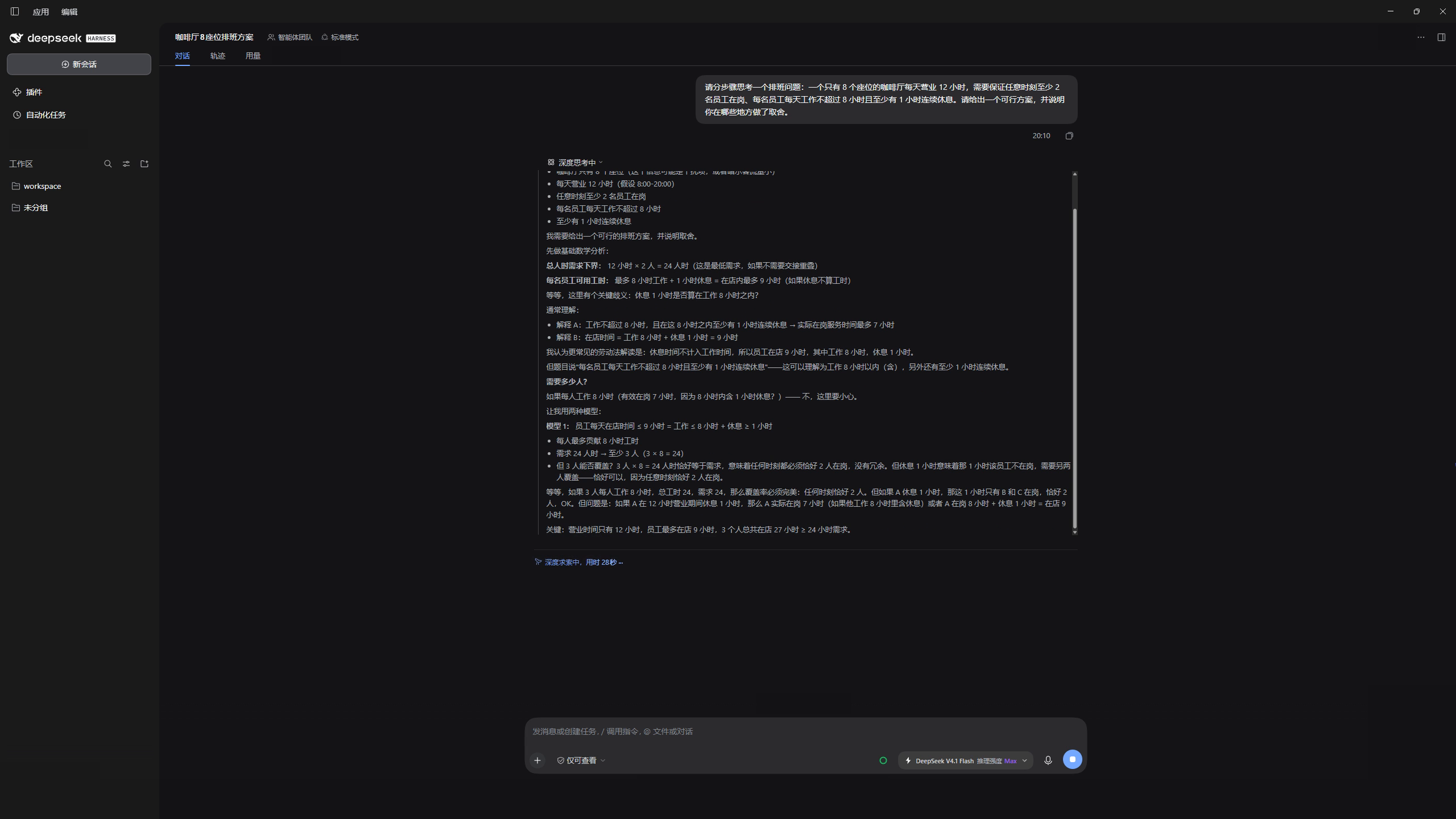
Task: Collapse the 深度思考中 thinking section
Action: pos(575,163)
